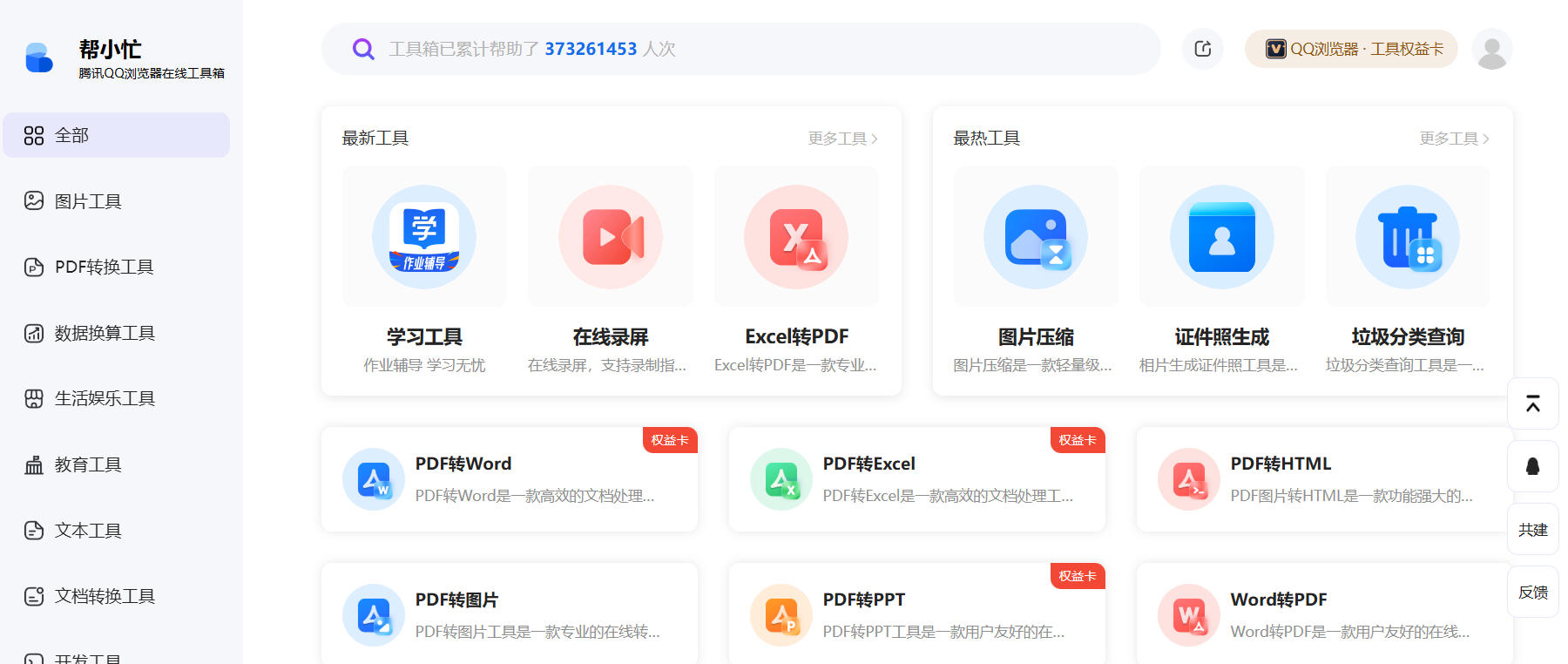The image size is (1568, 664).
Task: Open the Word转PDF title link
Action: (x=1279, y=600)
